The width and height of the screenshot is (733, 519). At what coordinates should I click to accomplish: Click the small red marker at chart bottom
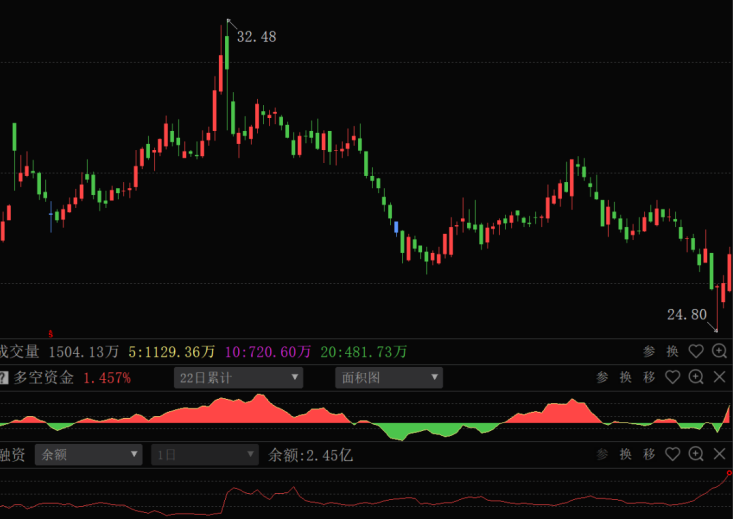[x=50, y=334]
